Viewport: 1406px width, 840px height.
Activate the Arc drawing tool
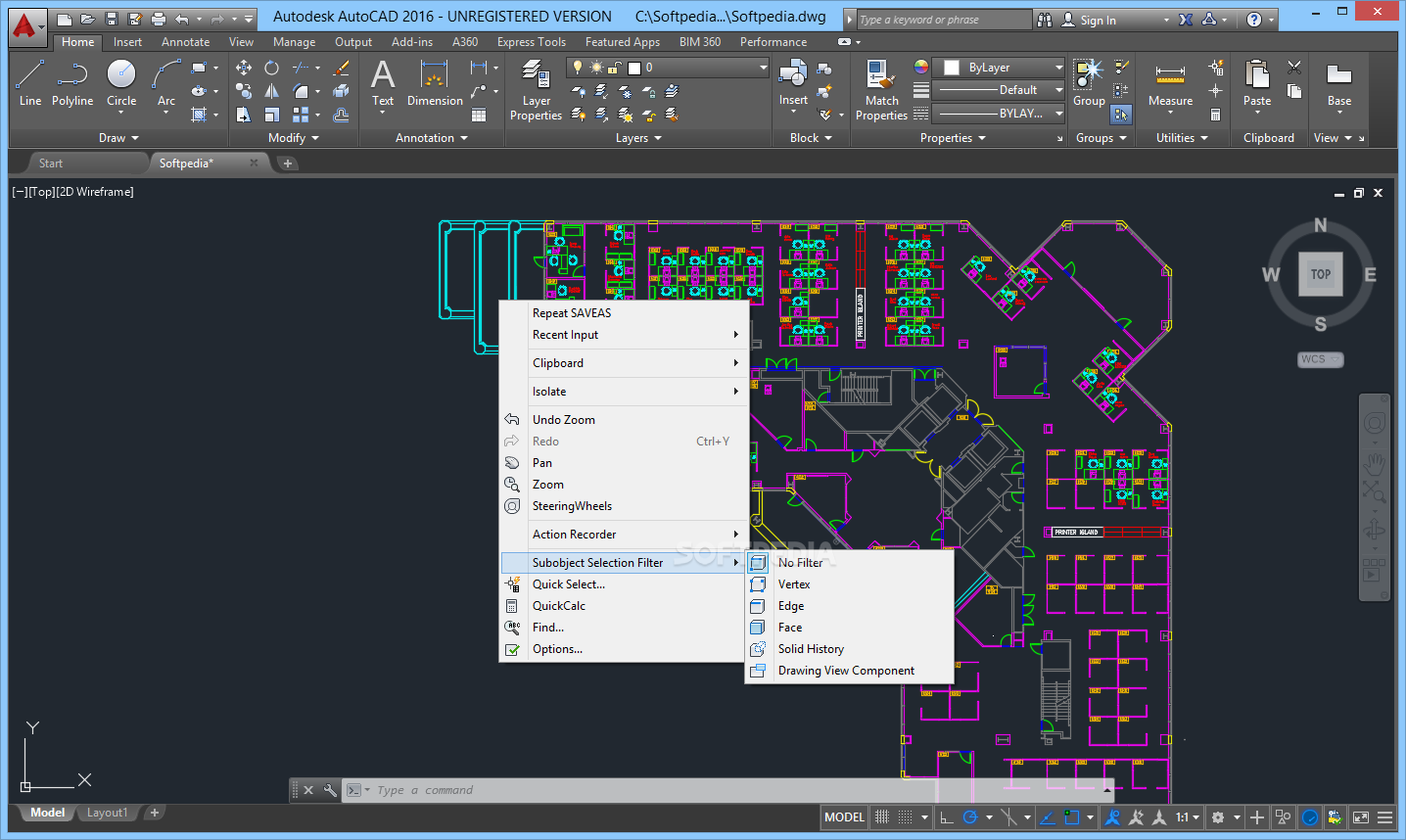click(166, 83)
